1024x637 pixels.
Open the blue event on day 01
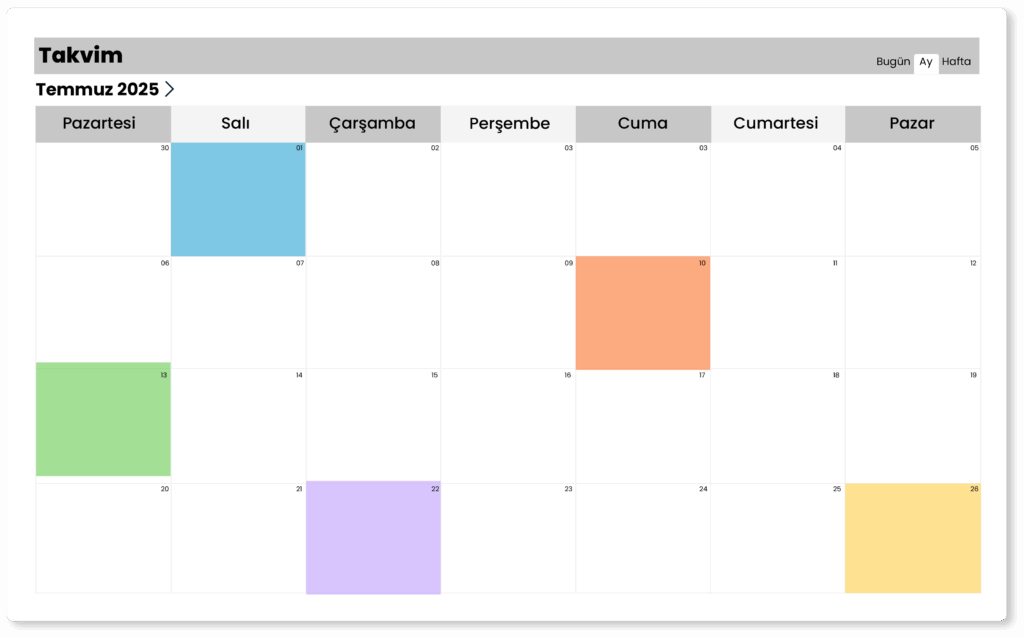tap(238, 199)
